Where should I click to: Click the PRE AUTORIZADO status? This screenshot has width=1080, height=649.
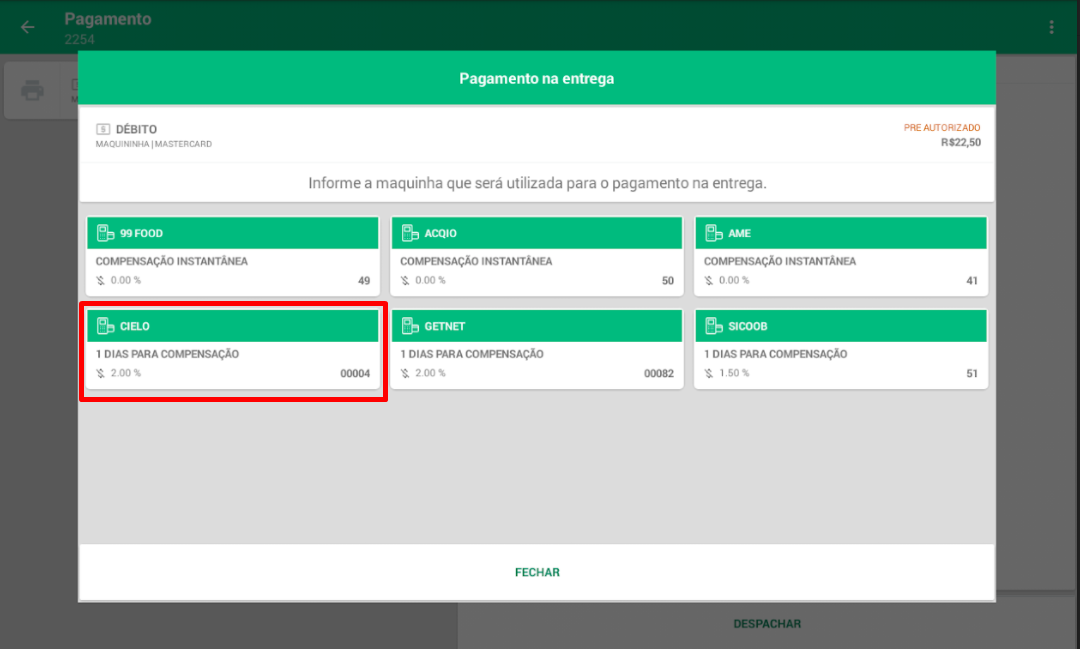942,127
